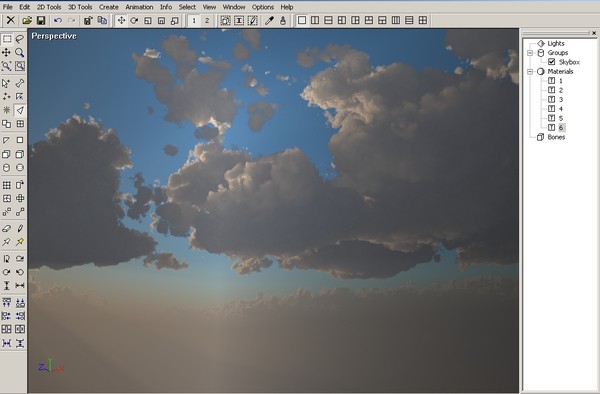Select the yellow pin tool
600x394 pixels.
(x=20, y=242)
